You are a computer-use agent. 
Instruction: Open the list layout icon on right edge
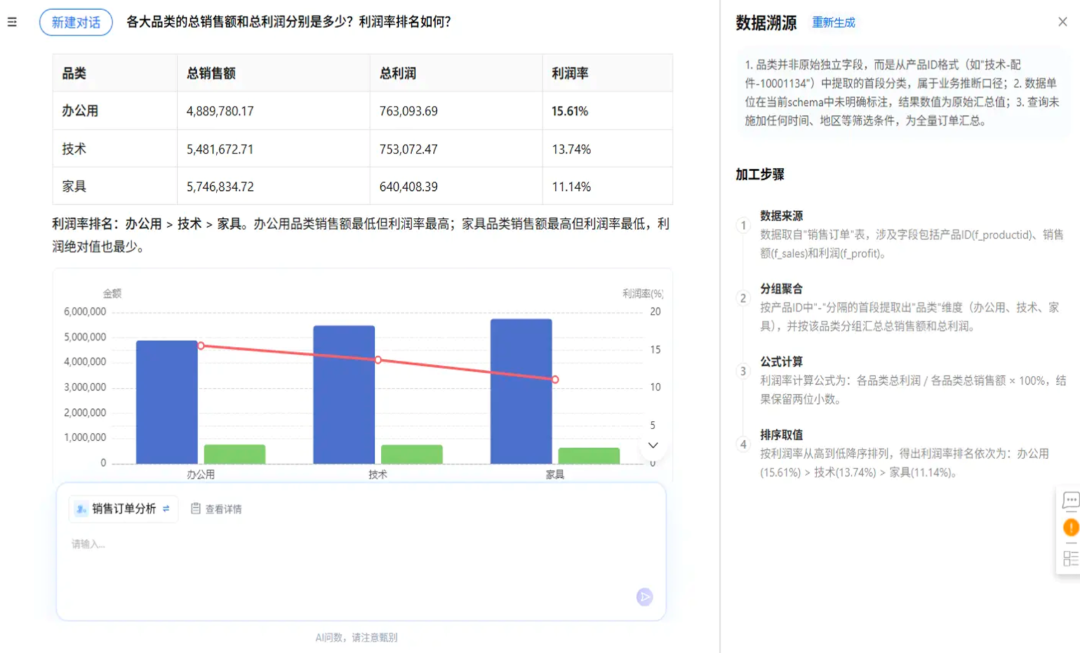click(x=1071, y=558)
